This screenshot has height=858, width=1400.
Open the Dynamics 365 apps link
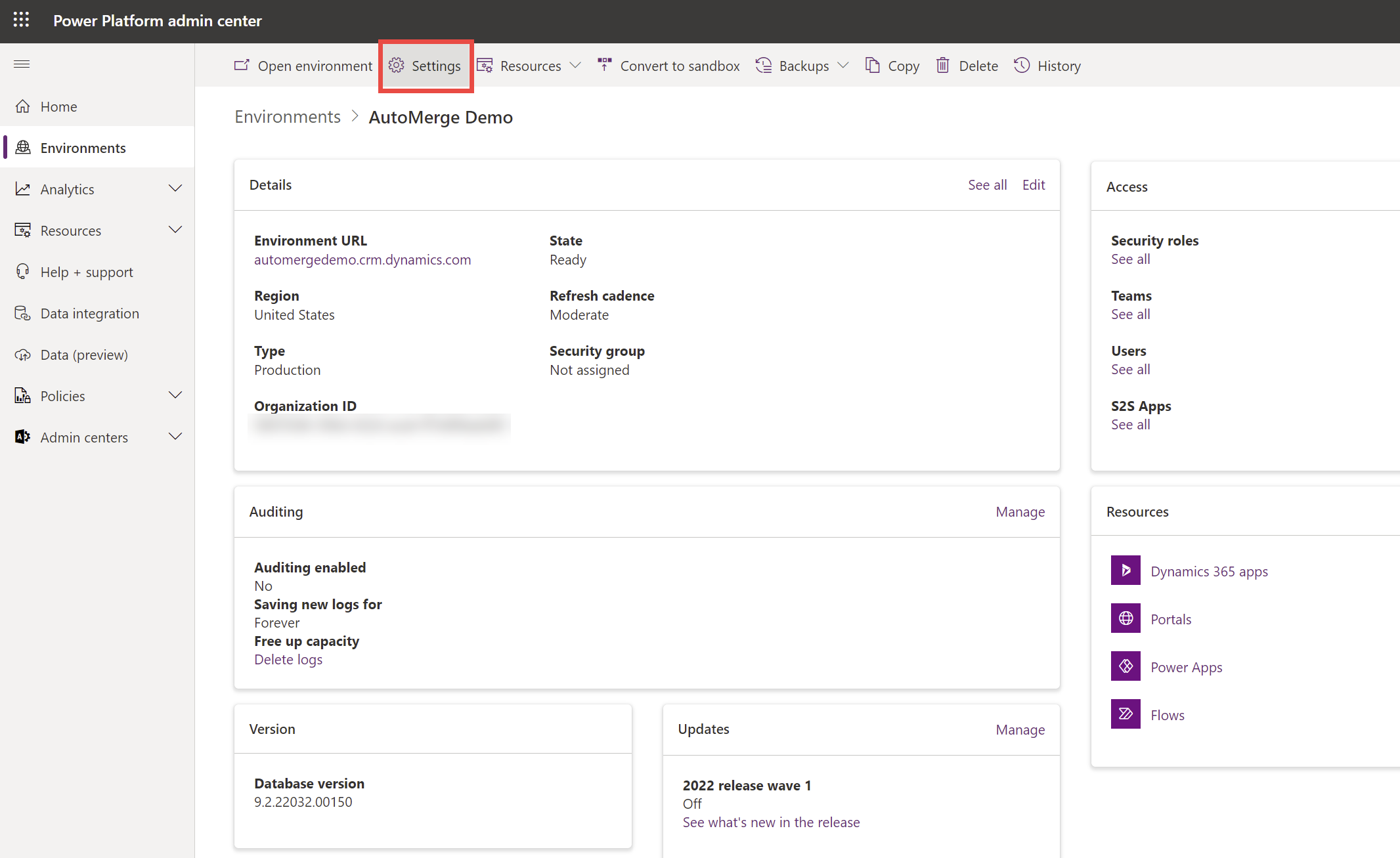coord(1209,571)
